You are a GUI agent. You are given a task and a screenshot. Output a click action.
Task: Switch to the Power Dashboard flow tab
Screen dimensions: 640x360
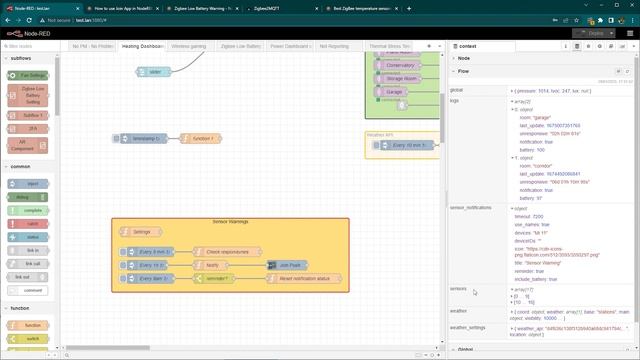click(x=290, y=47)
